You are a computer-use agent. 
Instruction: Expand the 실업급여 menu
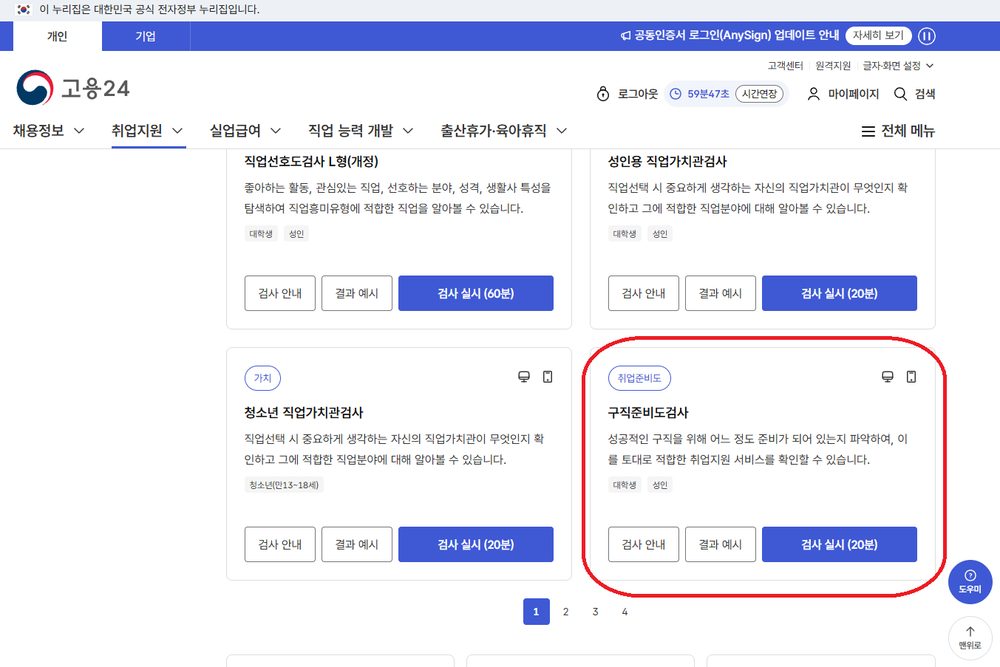(246, 131)
